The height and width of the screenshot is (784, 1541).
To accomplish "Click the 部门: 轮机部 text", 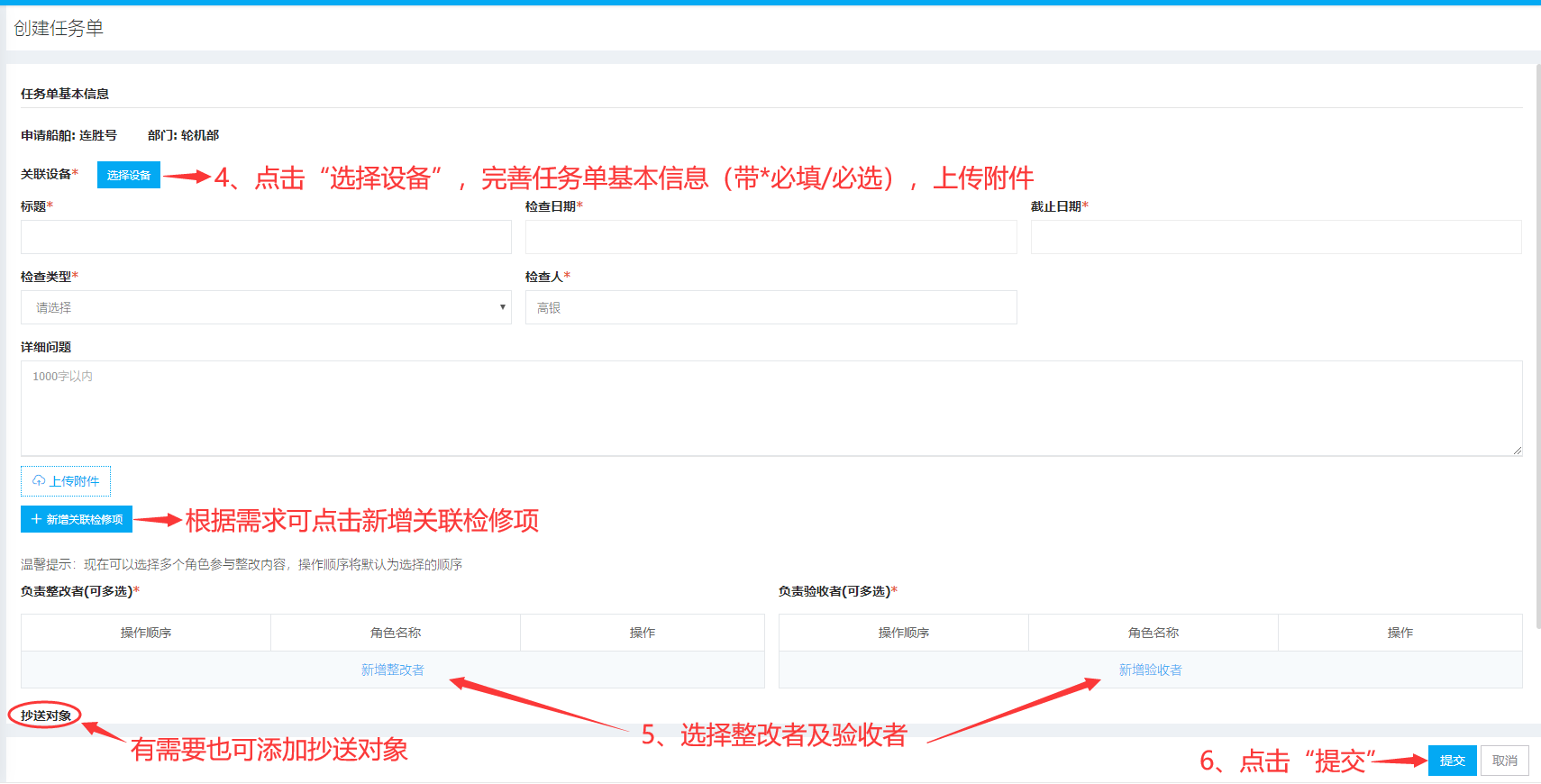I will (x=184, y=135).
